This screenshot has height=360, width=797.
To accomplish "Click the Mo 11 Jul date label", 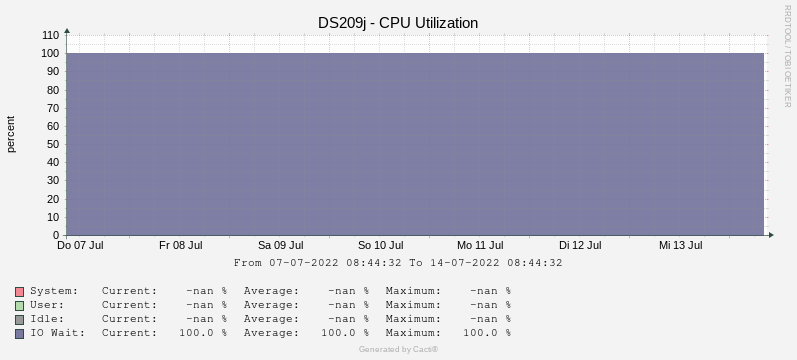I will 480,245.
